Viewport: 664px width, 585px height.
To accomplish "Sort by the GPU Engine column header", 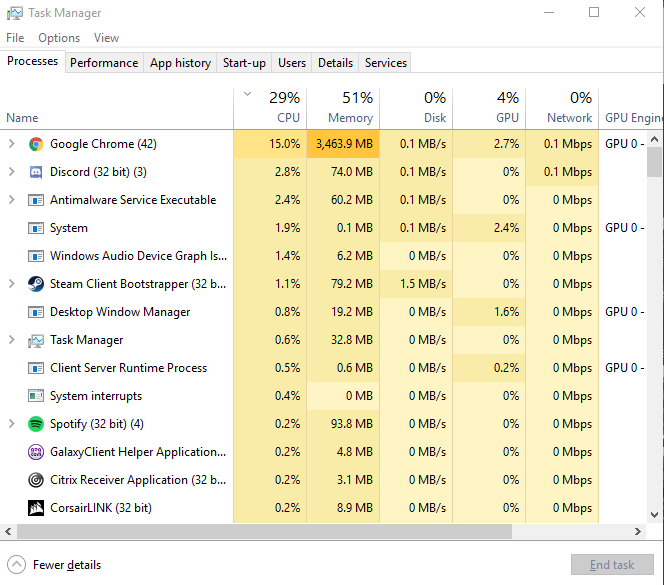I will pos(631,108).
